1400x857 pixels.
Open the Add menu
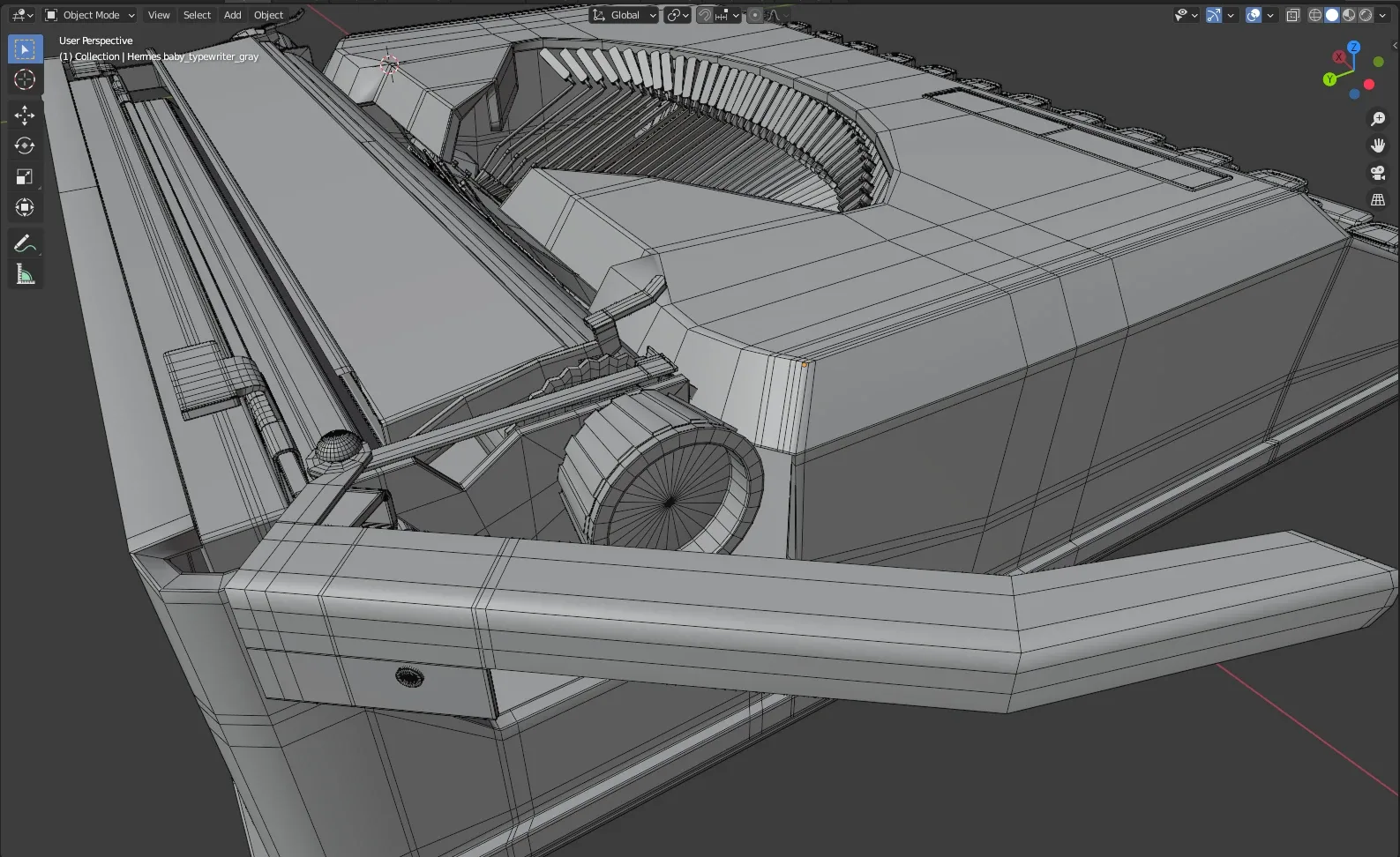click(232, 15)
